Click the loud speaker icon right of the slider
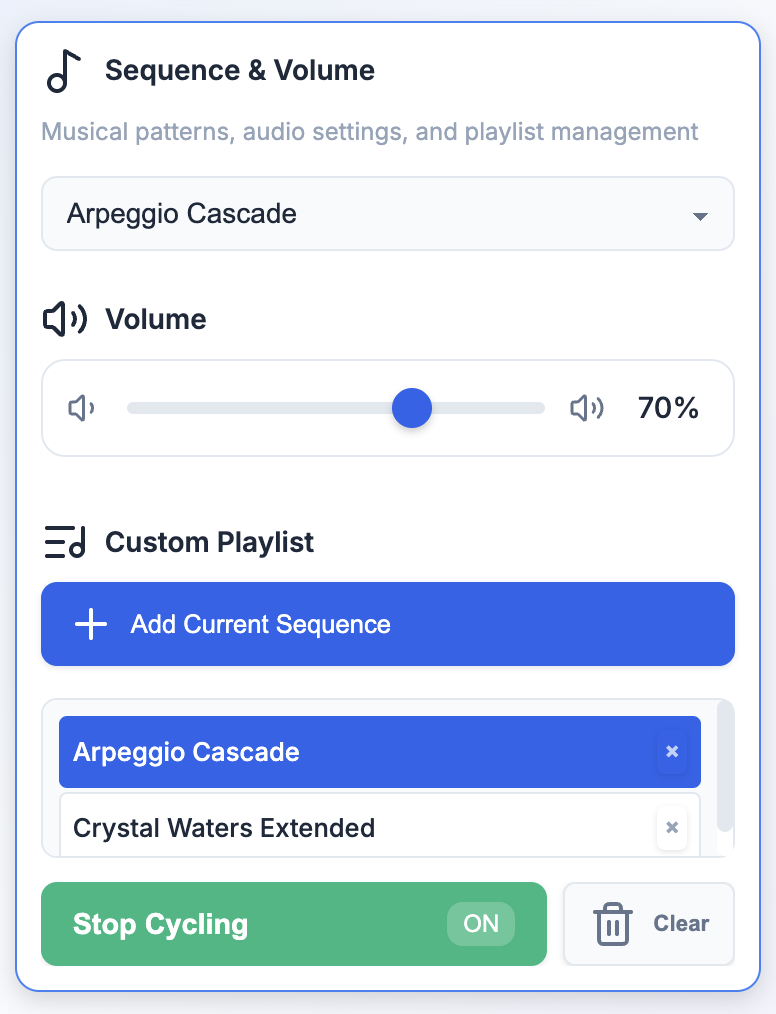This screenshot has width=776, height=1014. [x=587, y=408]
